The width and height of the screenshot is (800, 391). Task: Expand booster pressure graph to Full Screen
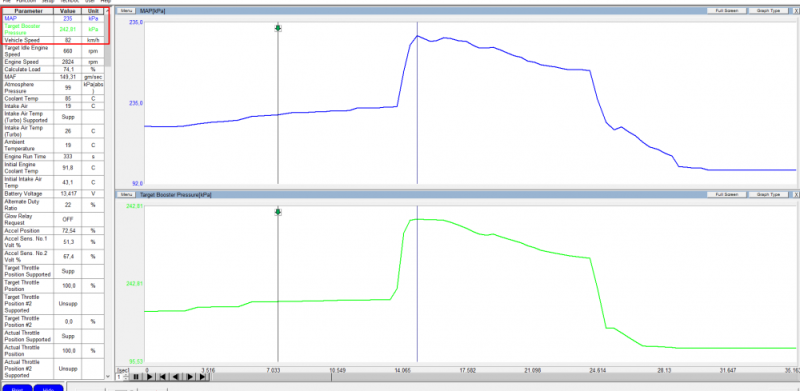(727, 194)
